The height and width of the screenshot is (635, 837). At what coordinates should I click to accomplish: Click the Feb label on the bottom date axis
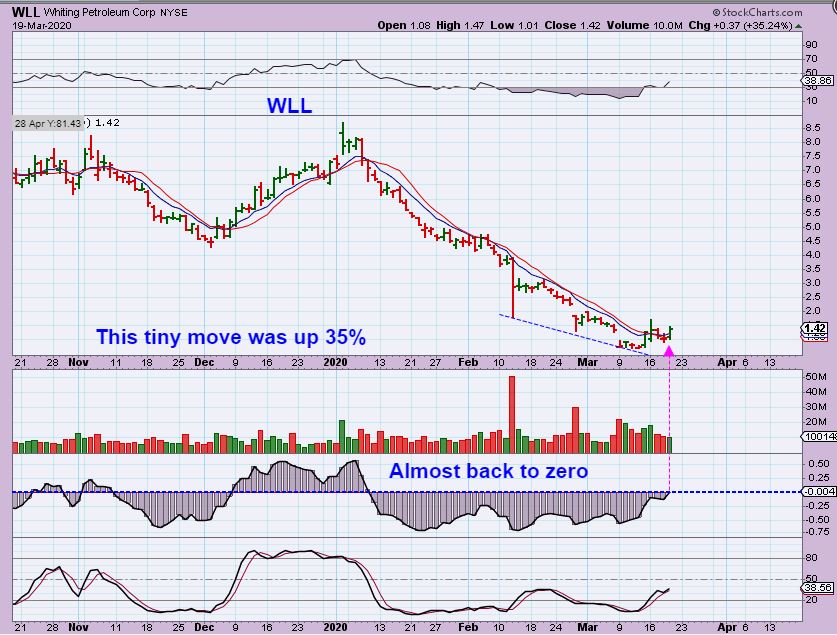point(468,627)
